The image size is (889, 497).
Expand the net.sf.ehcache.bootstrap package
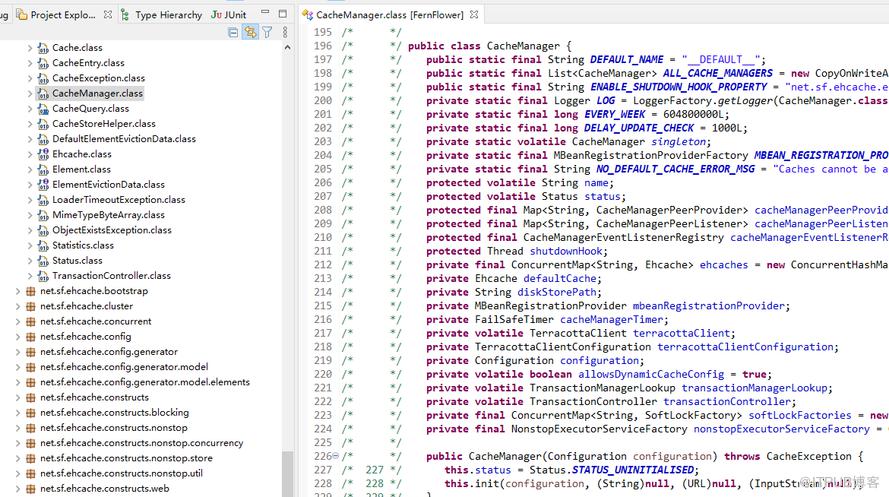point(18,291)
